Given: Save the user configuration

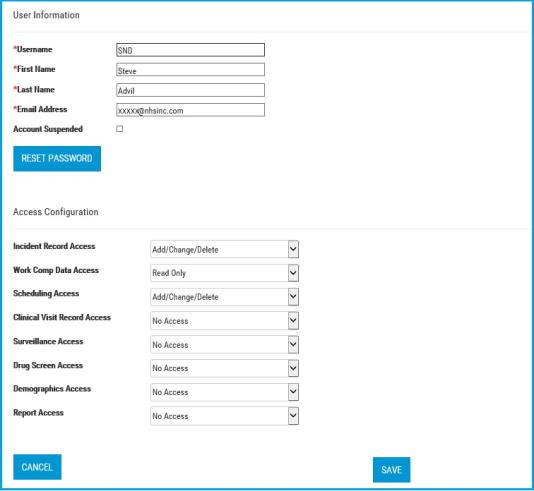Looking at the screenshot, I should click(392, 470).
